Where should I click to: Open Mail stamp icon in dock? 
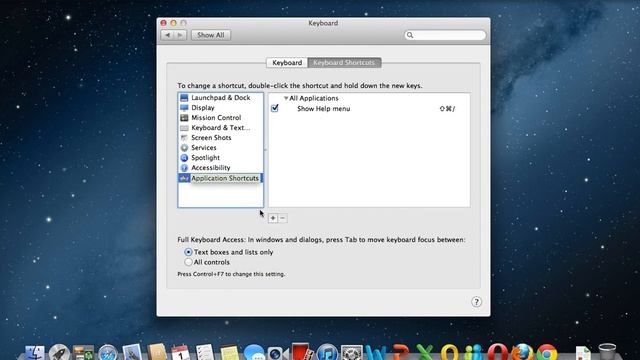tap(132, 353)
